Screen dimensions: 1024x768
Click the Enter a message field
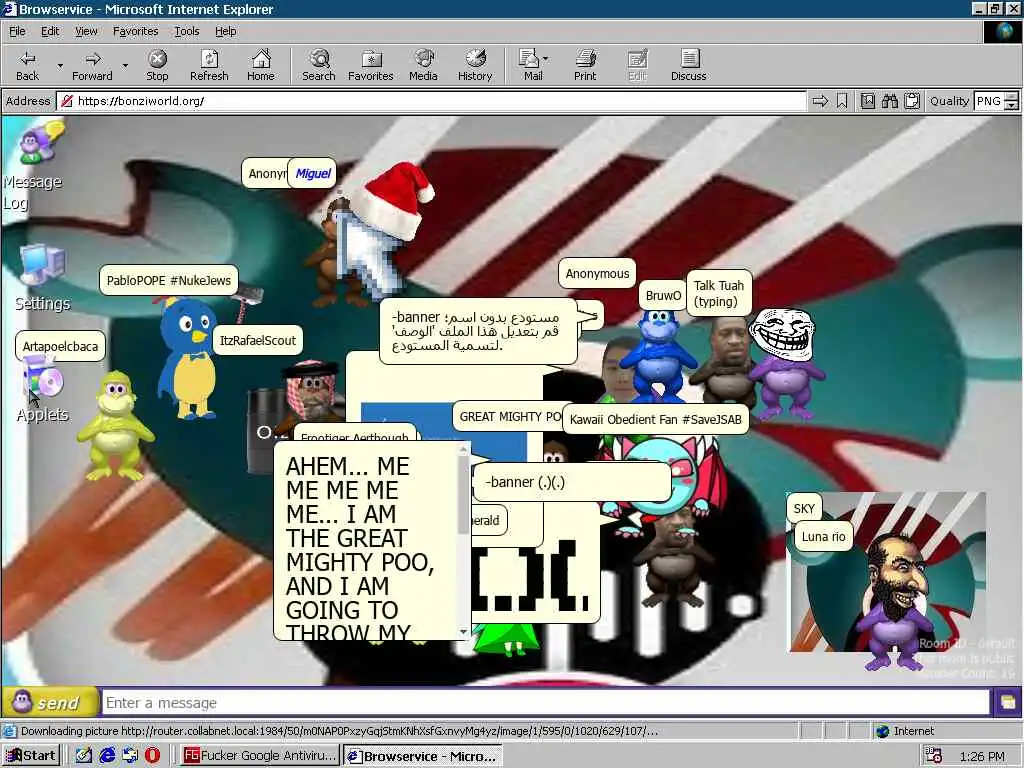click(x=545, y=703)
